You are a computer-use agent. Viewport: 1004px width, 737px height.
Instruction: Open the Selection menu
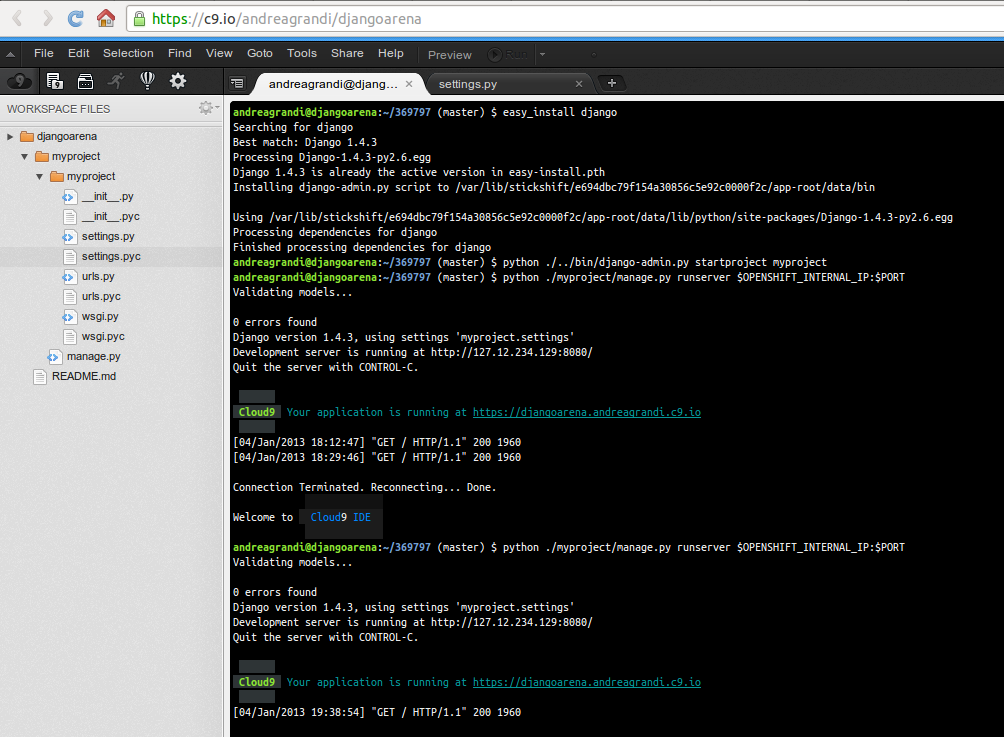(x=128, y=53)
